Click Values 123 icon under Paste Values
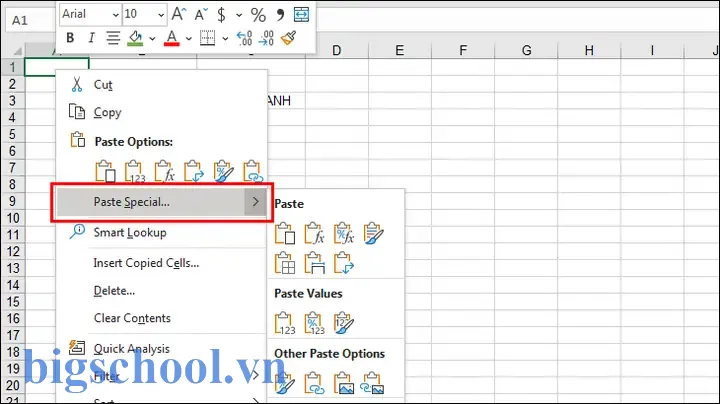The height and width of the screenshot is (404, 720). click(285, 323)
